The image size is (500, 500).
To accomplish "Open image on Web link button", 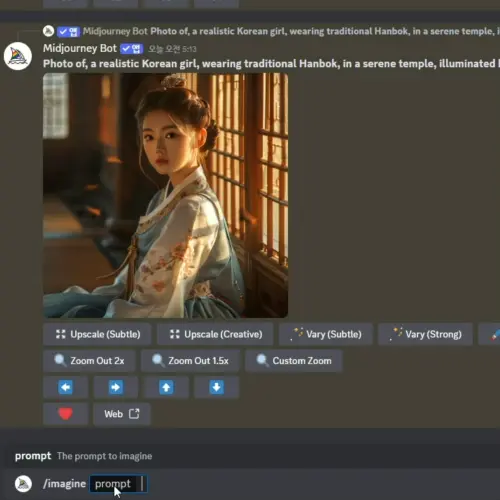I will coord(122,414).
